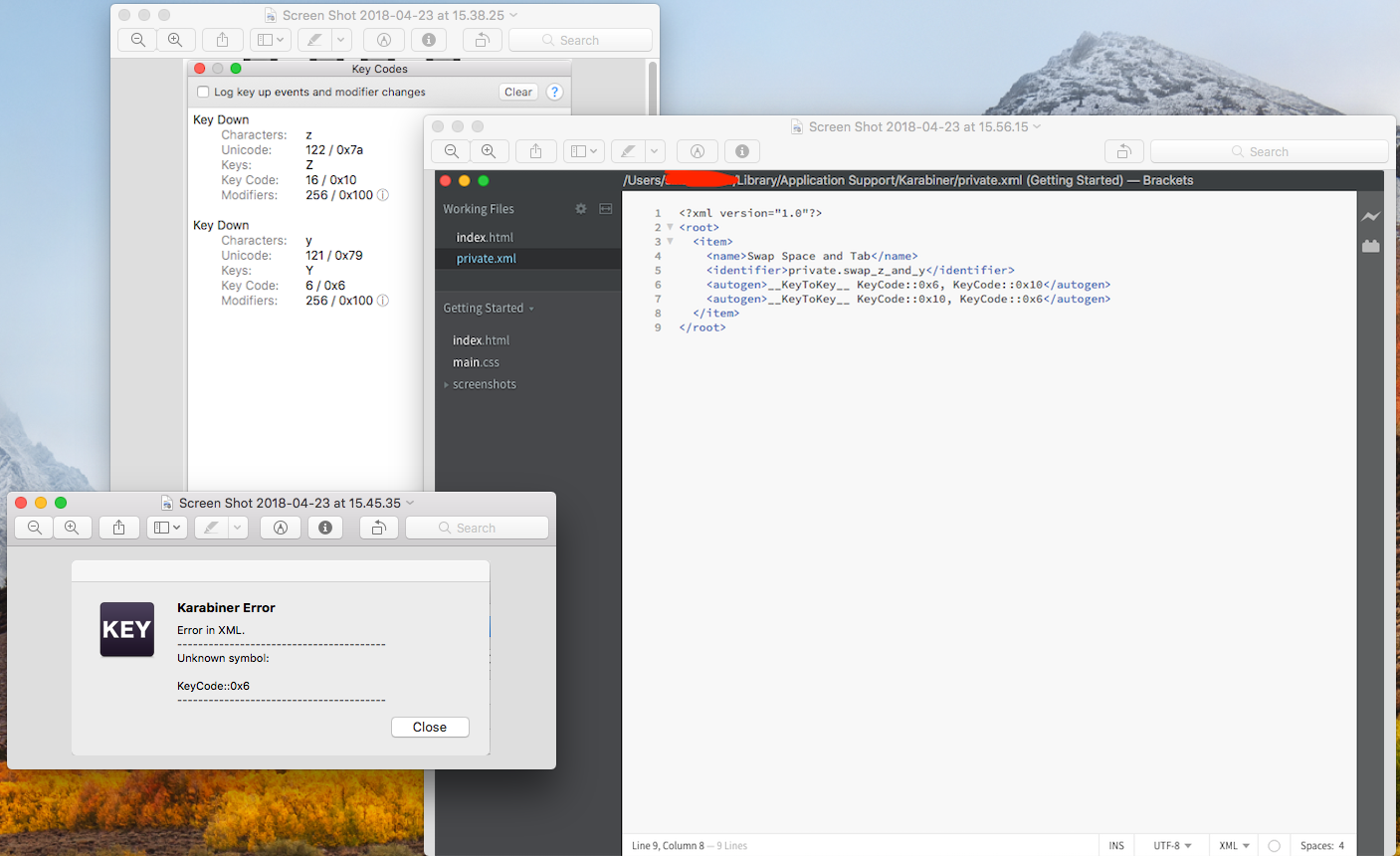The height and width of the screenshot is (856, 1400).
Task: Click markup toolbox icon in 15.38.25 window
Action: [384, 40]
